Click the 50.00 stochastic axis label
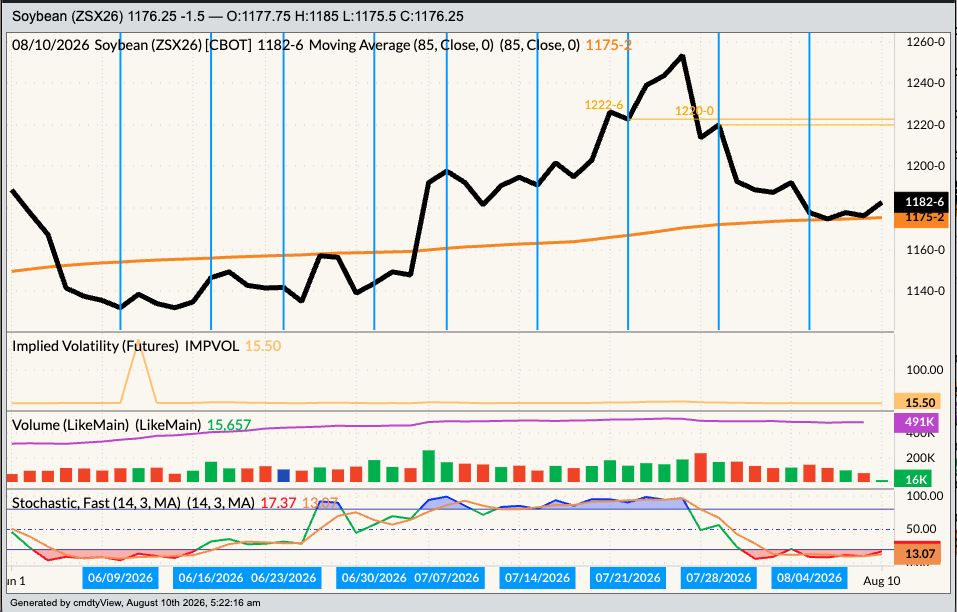This screenshot has height=612, width=957. [x=921, y=529]
